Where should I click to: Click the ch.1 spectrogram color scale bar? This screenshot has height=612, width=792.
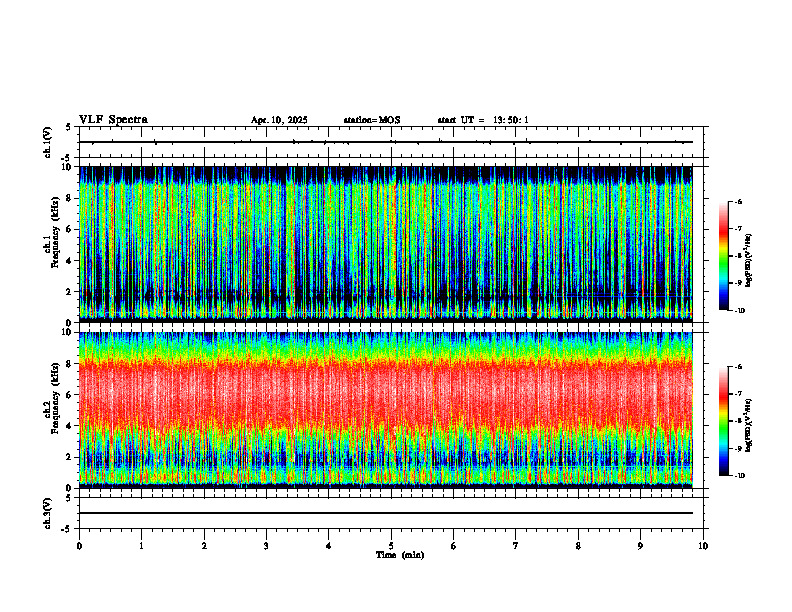pyautogui.click(x=723, y=256)
